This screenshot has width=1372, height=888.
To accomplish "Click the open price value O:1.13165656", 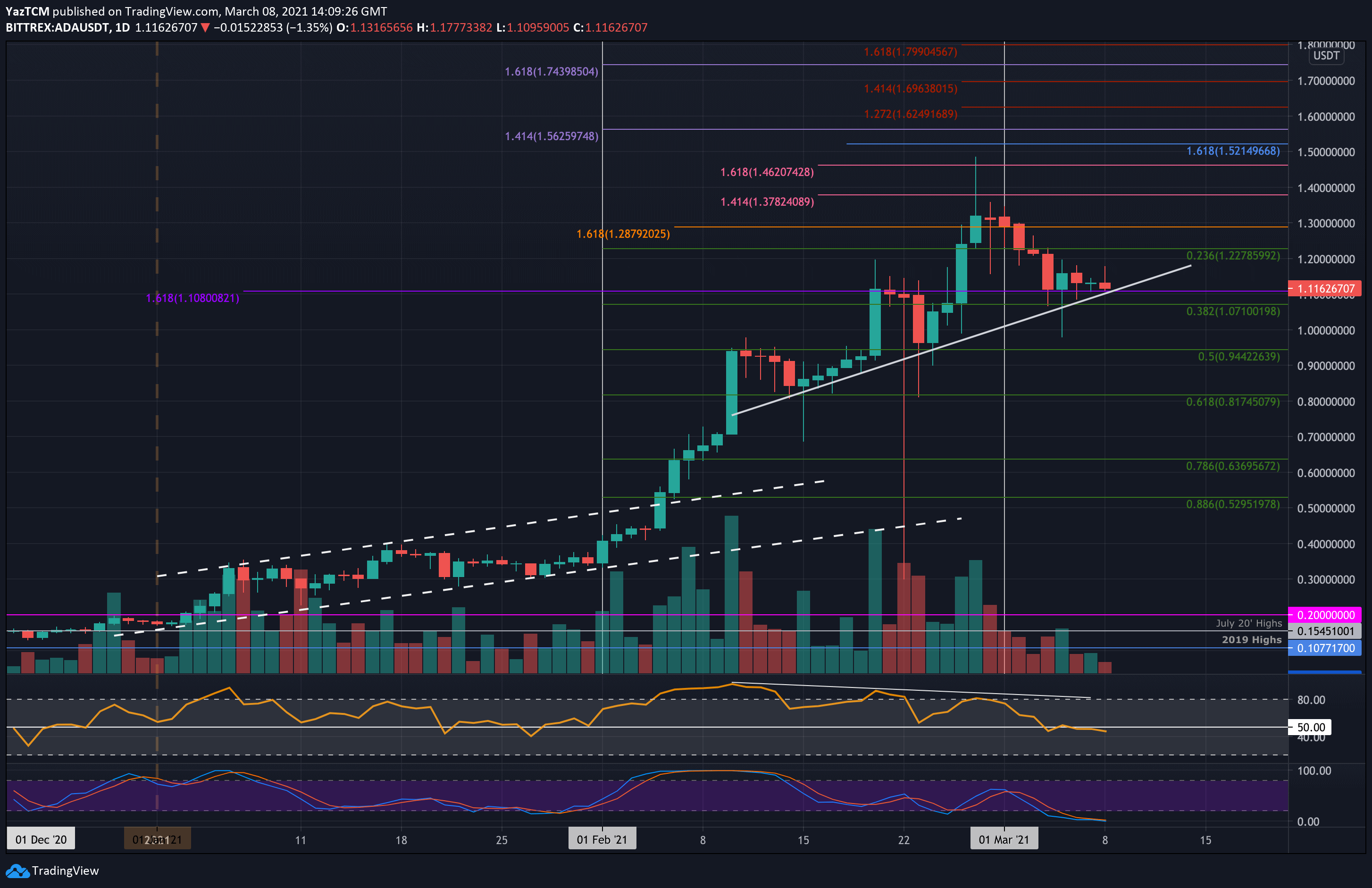I will (375, 28).
